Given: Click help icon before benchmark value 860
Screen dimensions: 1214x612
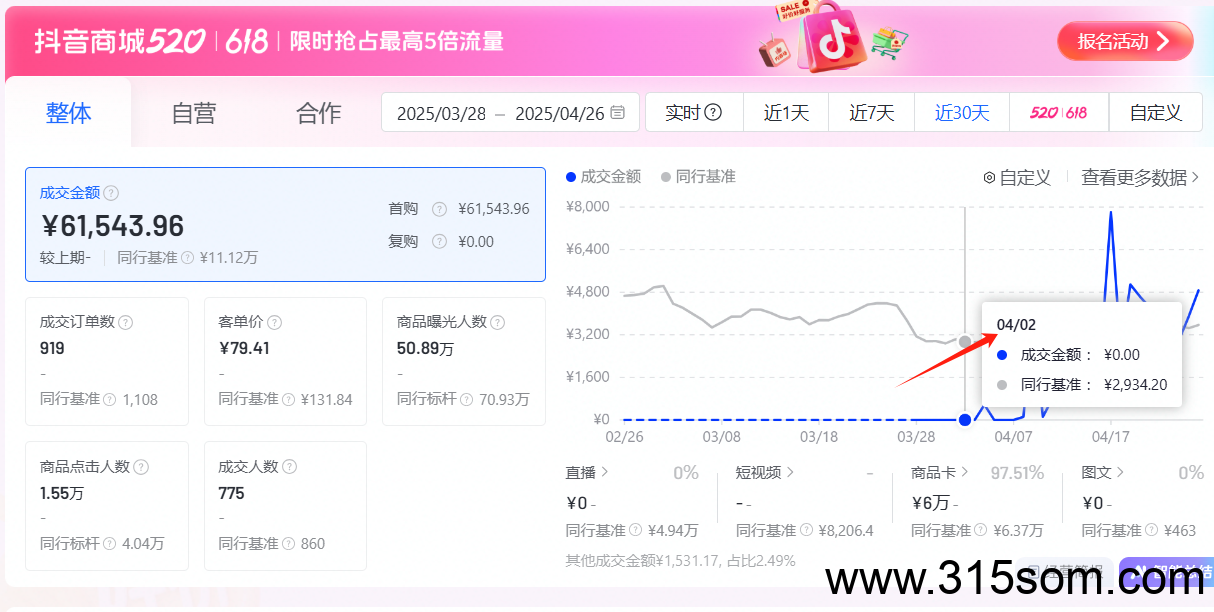Looking at the screenshot, I should [x=288, y=544].
